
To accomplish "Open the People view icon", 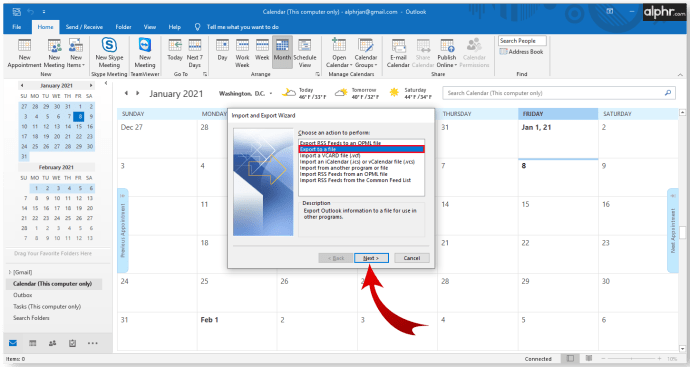I will [52, 343].
